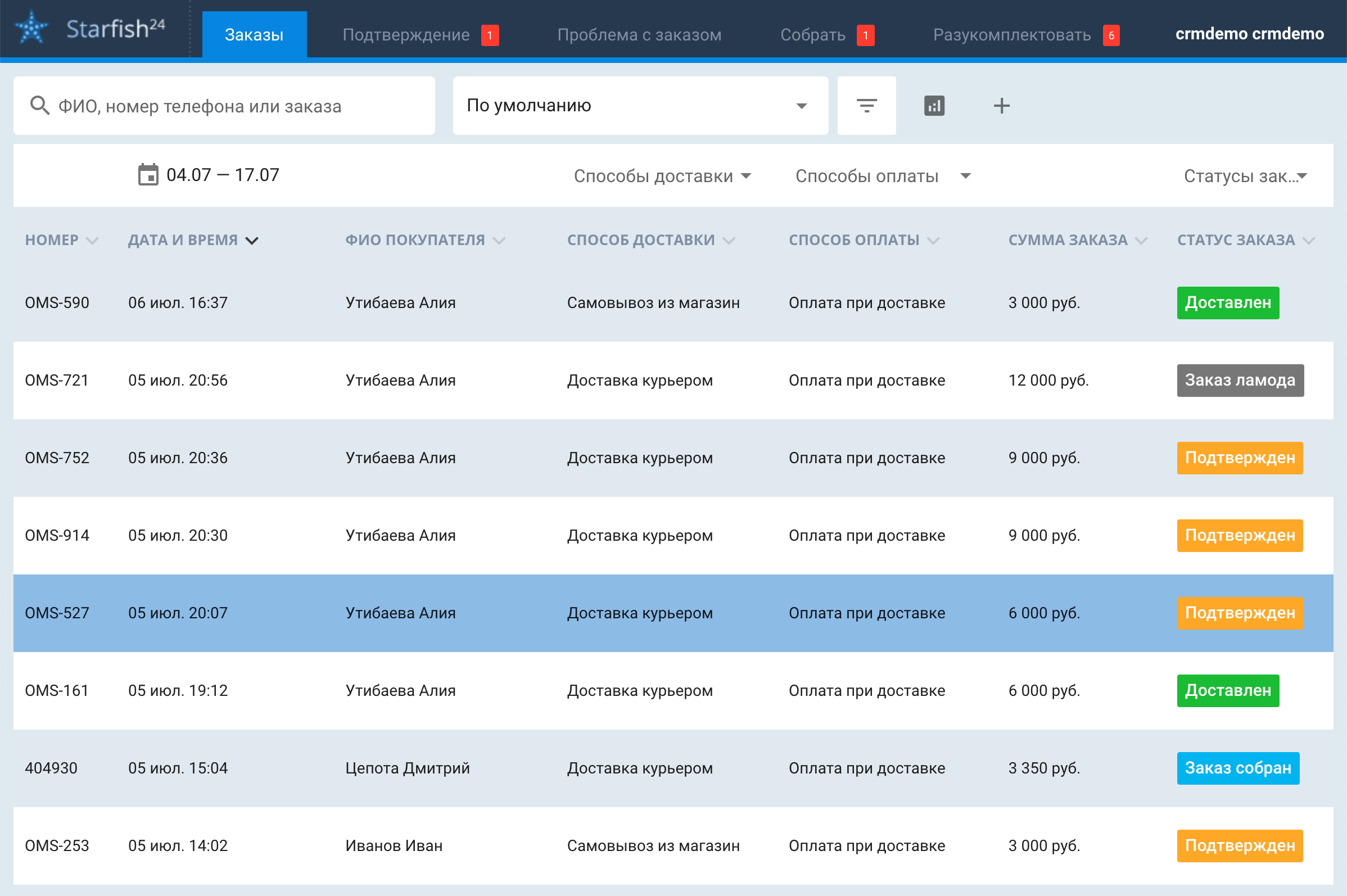Click the Starfish24 star logo
1347x896 pixels.
[31, 28]
